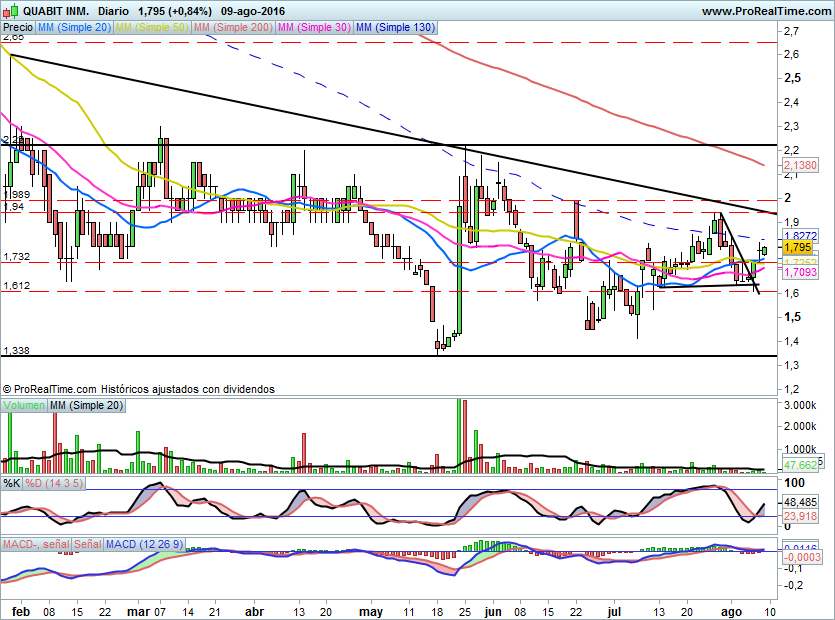The height and width of the screenshot is (620, 835).
Task: Click the 1,8272 blue moving average value
Action: [x=800, y=235]
